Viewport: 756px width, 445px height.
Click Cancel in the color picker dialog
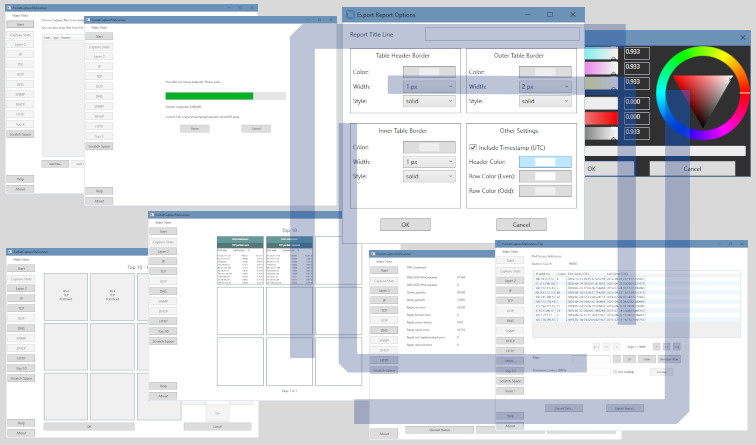pos(692,169)
